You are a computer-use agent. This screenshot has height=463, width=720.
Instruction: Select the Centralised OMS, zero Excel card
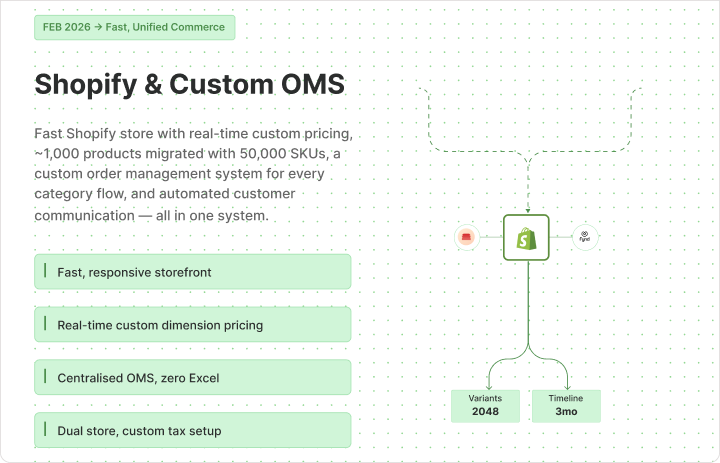(x=193, y=378)
